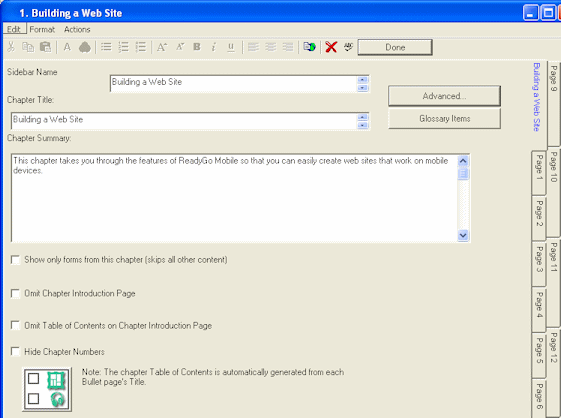Image resolution: width=561 pixels, height=418 pixels.
Task: Click the insert hyperlink globe icon
Action: [x=309, y=47]
